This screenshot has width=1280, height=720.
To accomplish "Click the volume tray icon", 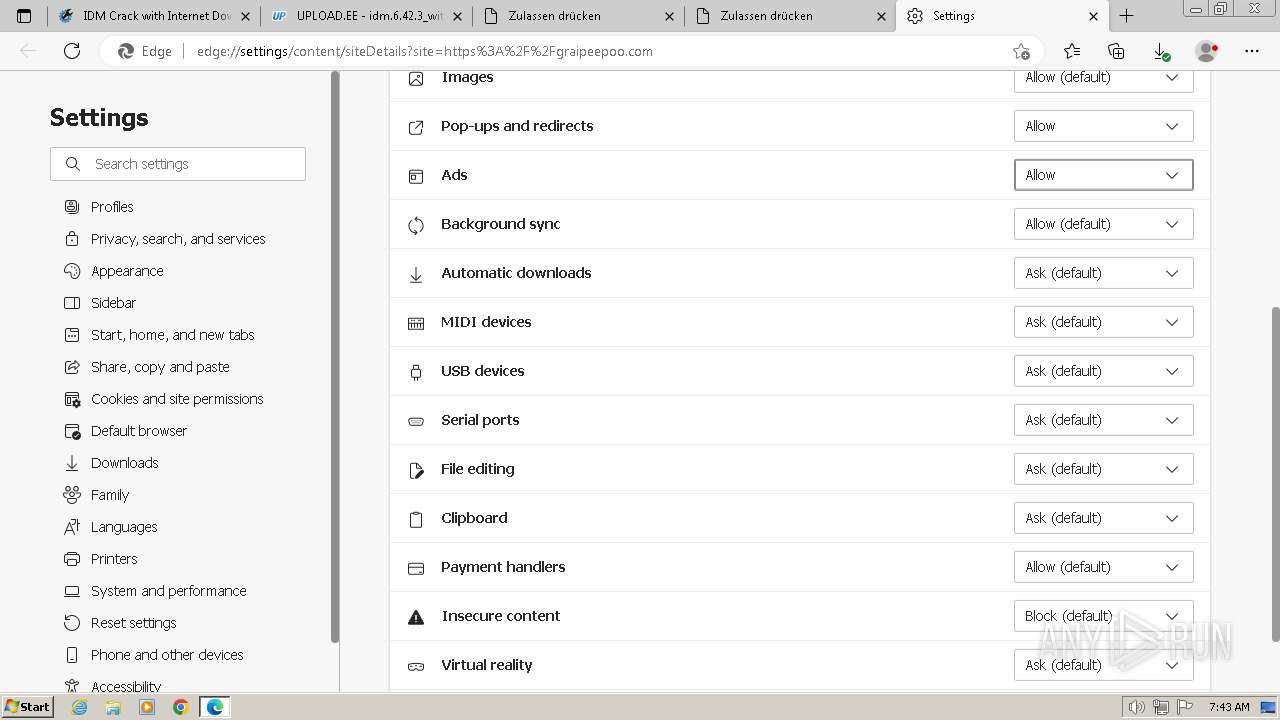I will point(1136,707).
